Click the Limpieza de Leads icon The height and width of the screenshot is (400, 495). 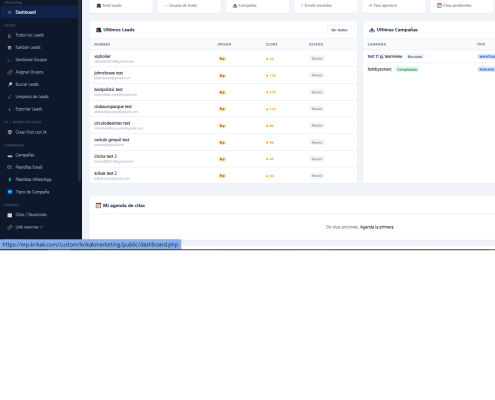tap(9, 97)
